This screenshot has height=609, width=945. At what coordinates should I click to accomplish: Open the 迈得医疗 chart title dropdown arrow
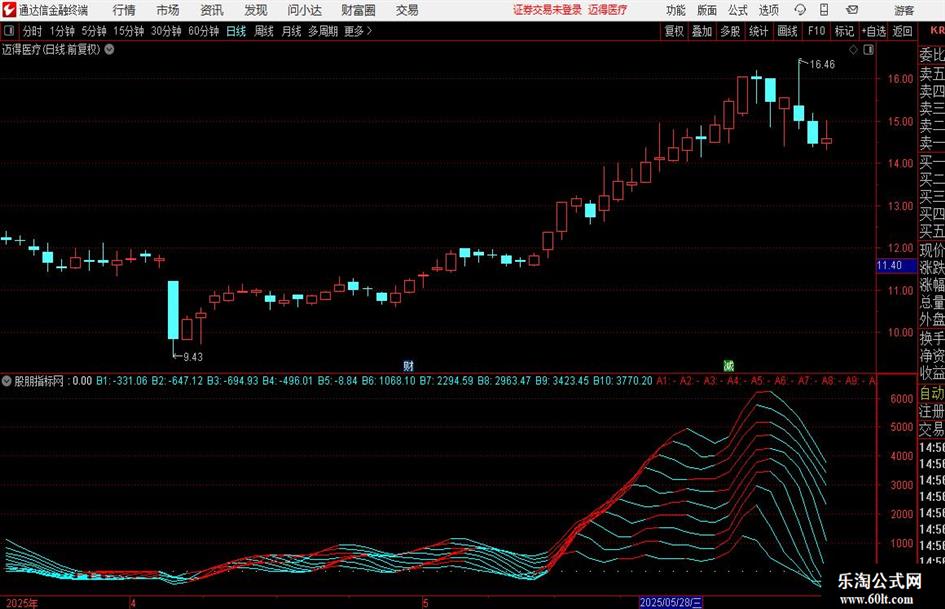coord(109,49)
